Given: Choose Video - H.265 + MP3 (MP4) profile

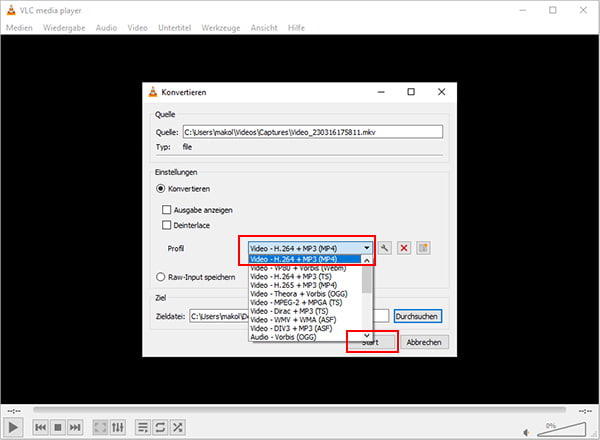Looking at the screenshot, I should tap(305, 285).
